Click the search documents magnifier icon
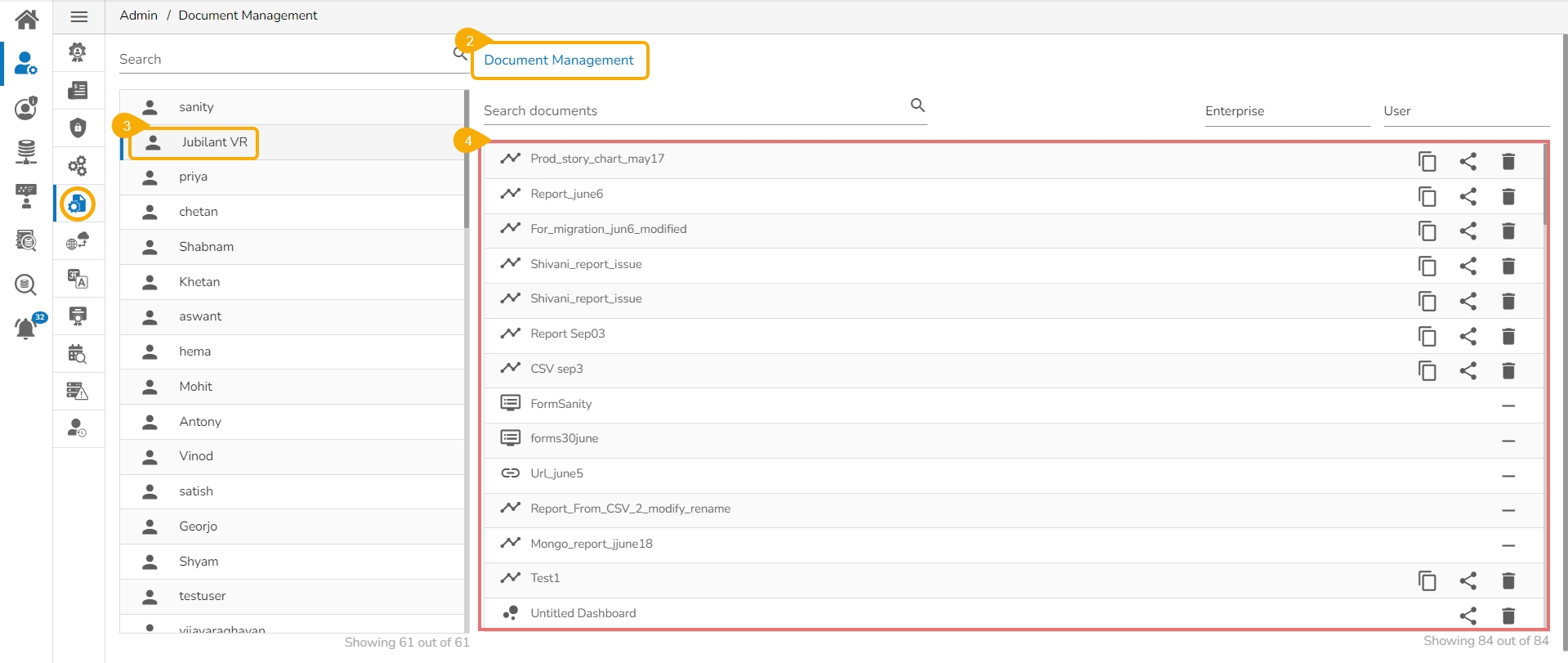The image size is (1568, 663). click(918, 105)
